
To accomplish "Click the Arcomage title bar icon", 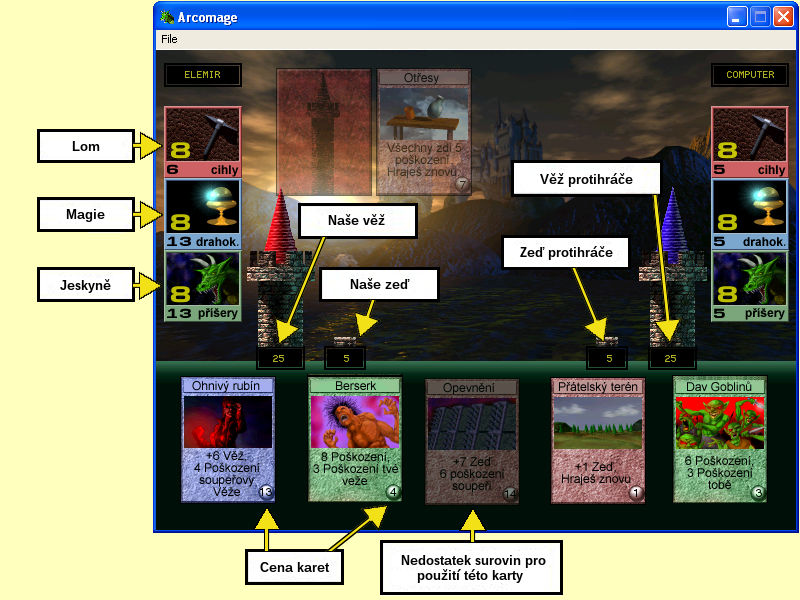I will [x=167, y=17].
